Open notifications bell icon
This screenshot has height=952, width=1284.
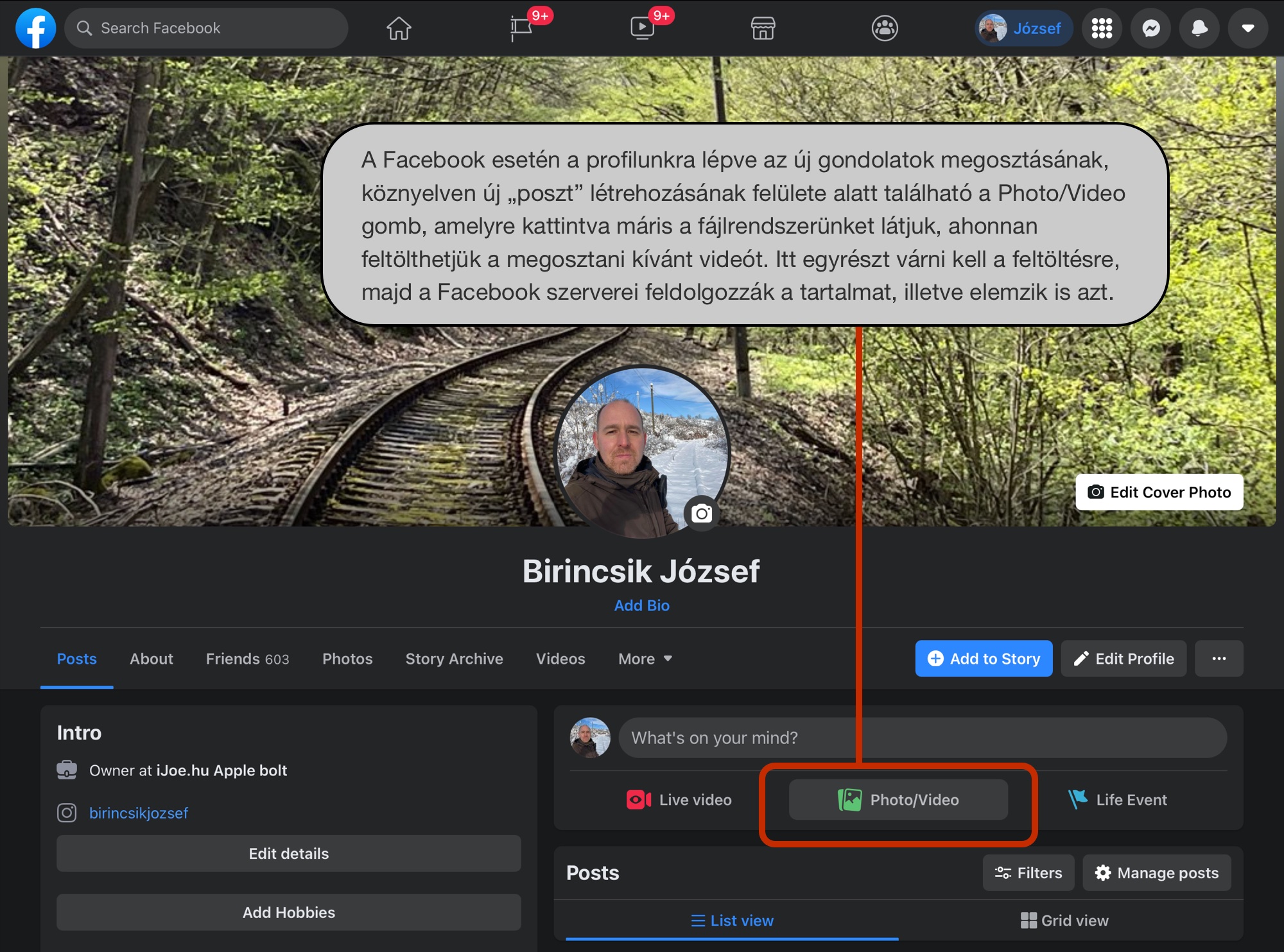[x=1199, y=28]
